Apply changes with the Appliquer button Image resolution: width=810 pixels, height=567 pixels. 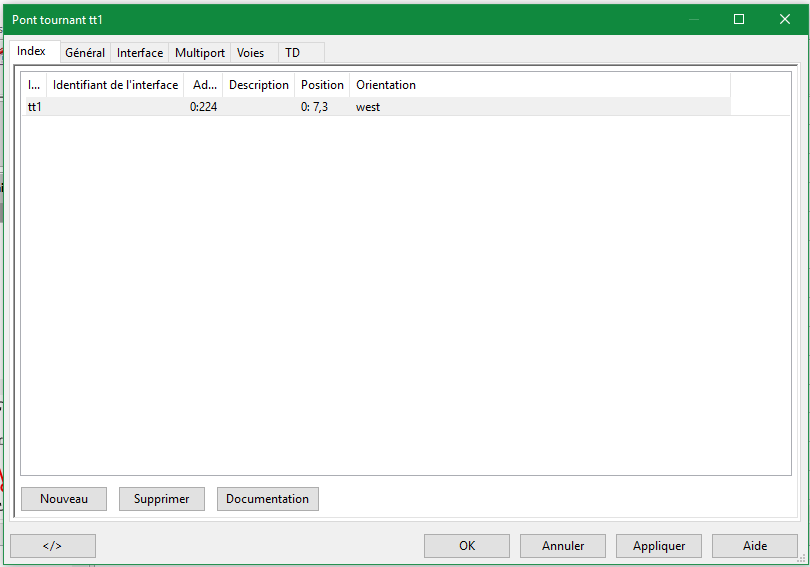[x=659, y=546]
